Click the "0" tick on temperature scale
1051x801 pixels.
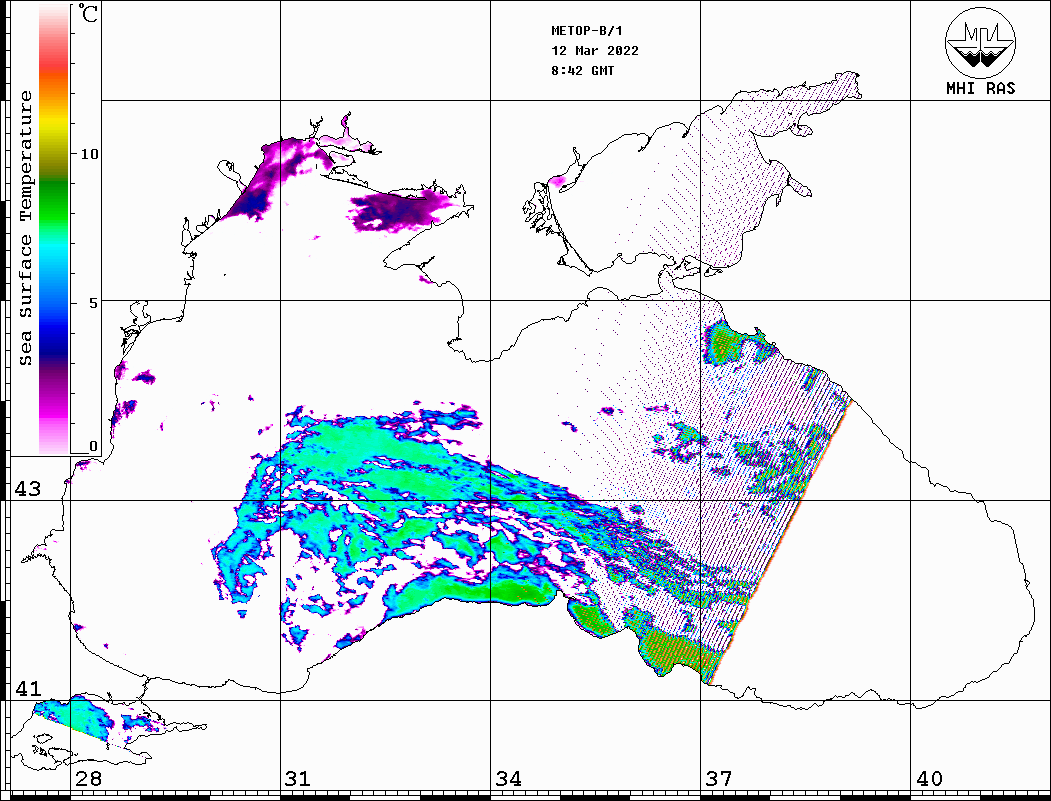[93, 446]
